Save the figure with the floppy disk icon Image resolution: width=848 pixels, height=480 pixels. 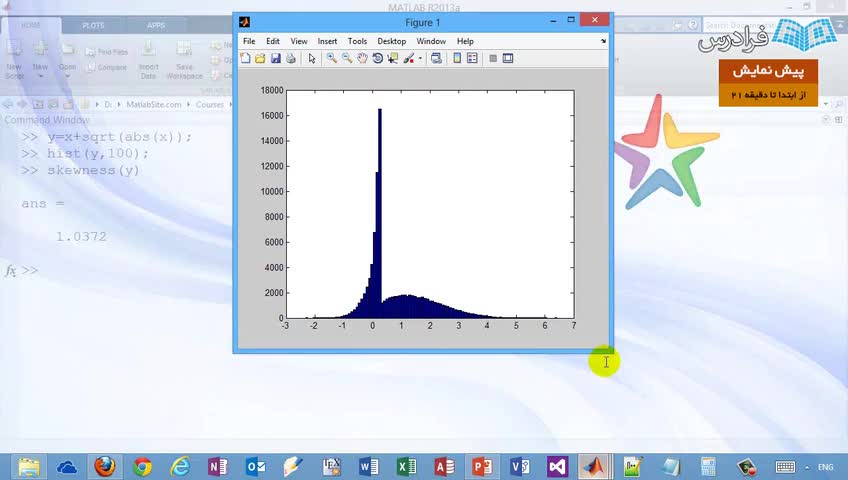pyautogui.click(x=276, y=58)
